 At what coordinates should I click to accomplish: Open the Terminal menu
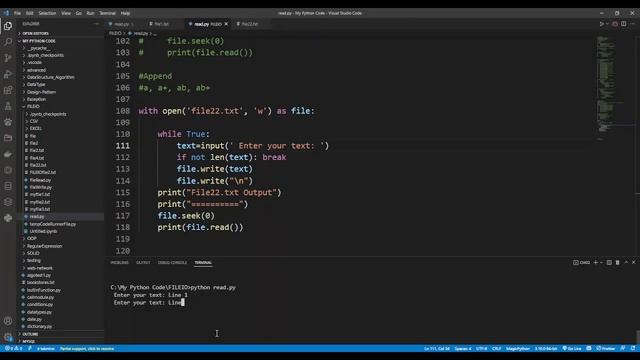(x=107, y=13)
